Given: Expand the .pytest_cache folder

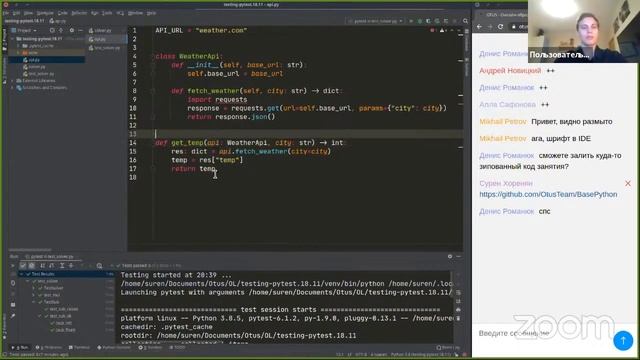Looking at the screenshot, I should [x=19, y=46].
